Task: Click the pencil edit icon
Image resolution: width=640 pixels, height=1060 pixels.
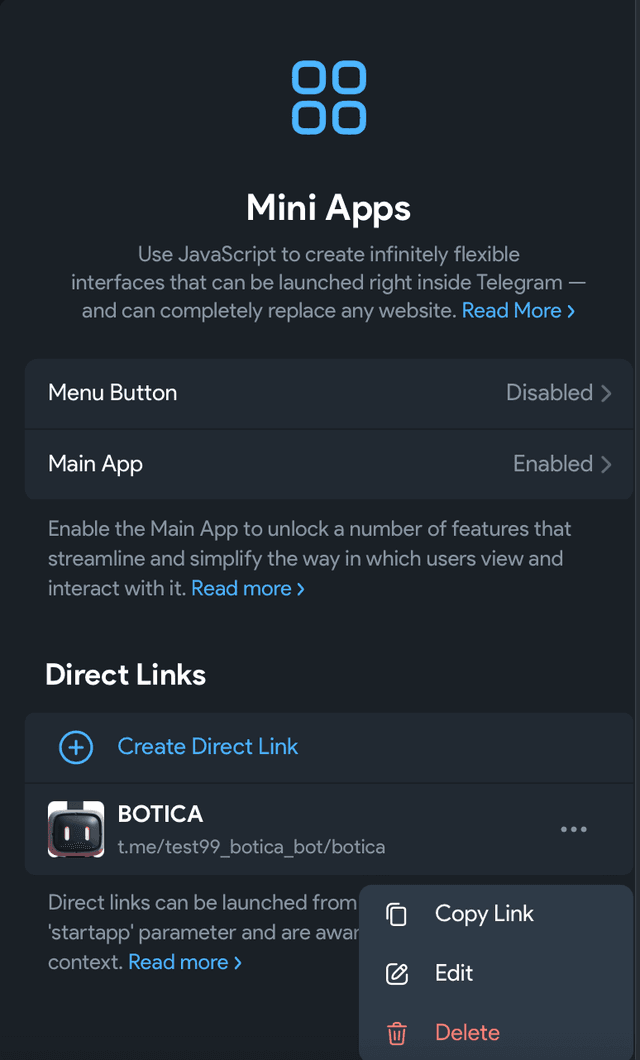Action: click(397, 974)
